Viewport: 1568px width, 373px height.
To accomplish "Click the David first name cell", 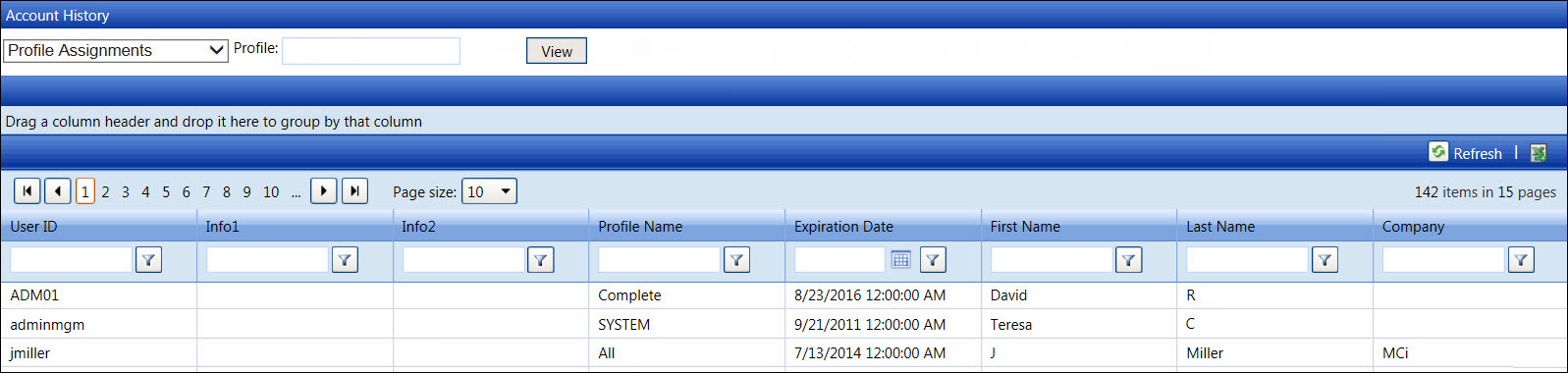I will point(1079,295).
